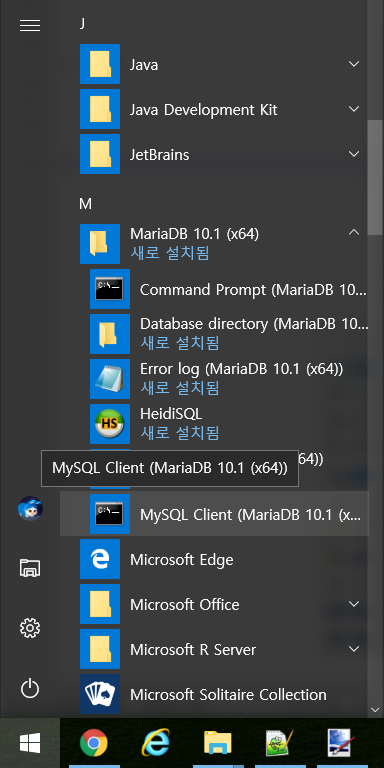Expand the Java folder chevron
This screenshot has height=768, width=384.
coord(354,64)
